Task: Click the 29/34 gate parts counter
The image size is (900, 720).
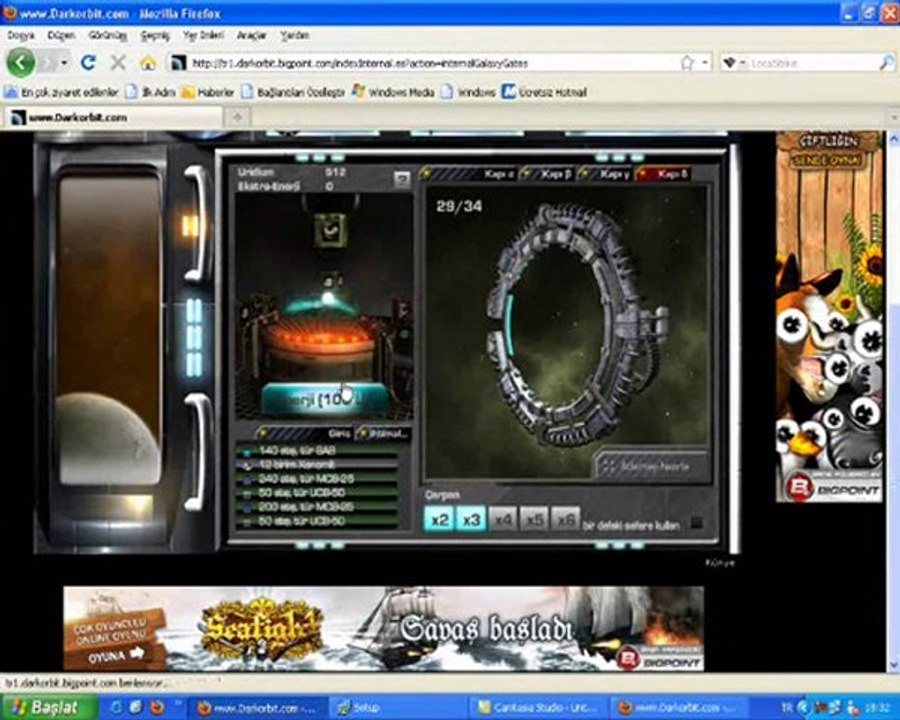Action: coord(459,206)
